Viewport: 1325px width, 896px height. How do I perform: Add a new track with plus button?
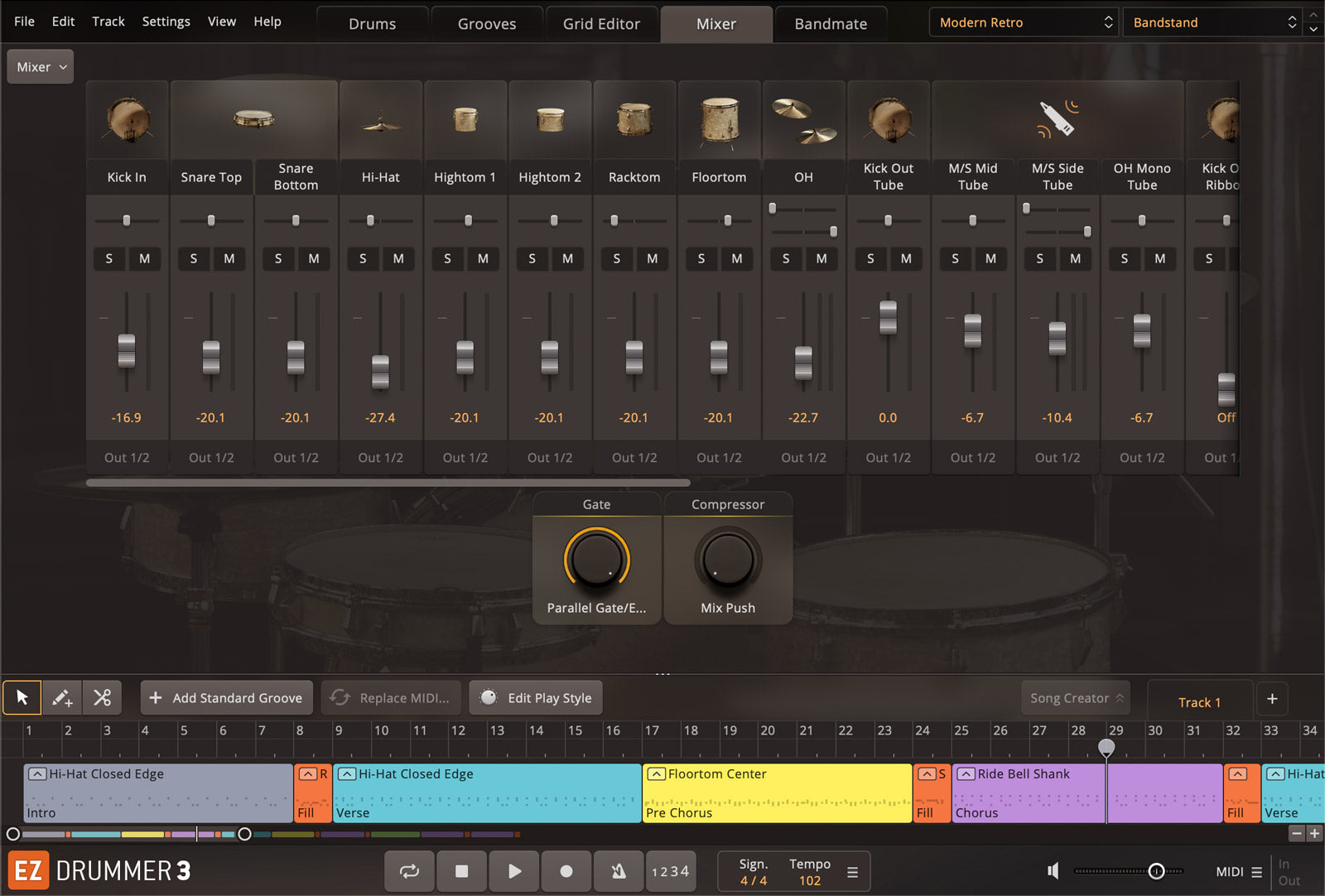(x=1272, y=699)
